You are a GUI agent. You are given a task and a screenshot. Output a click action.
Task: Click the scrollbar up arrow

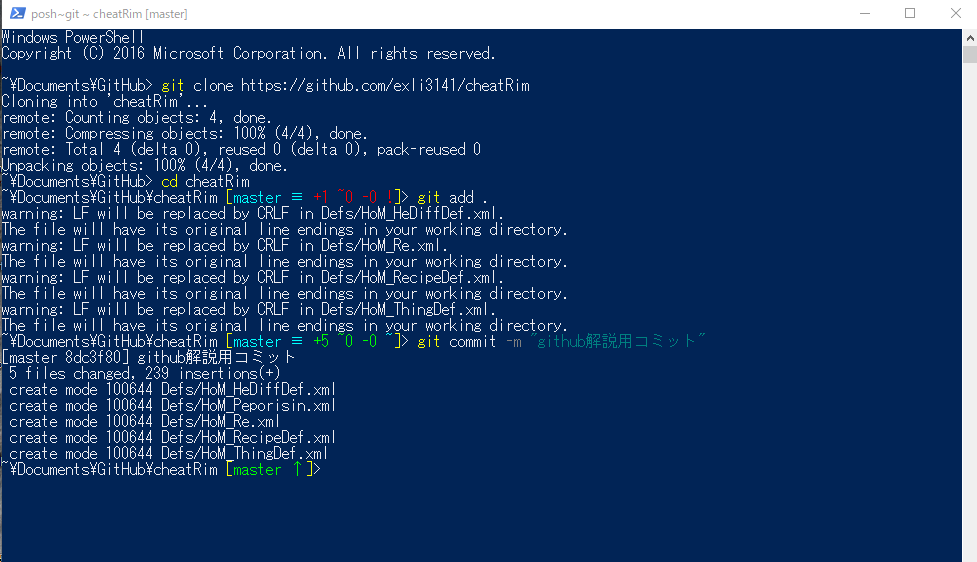[970, 37]
